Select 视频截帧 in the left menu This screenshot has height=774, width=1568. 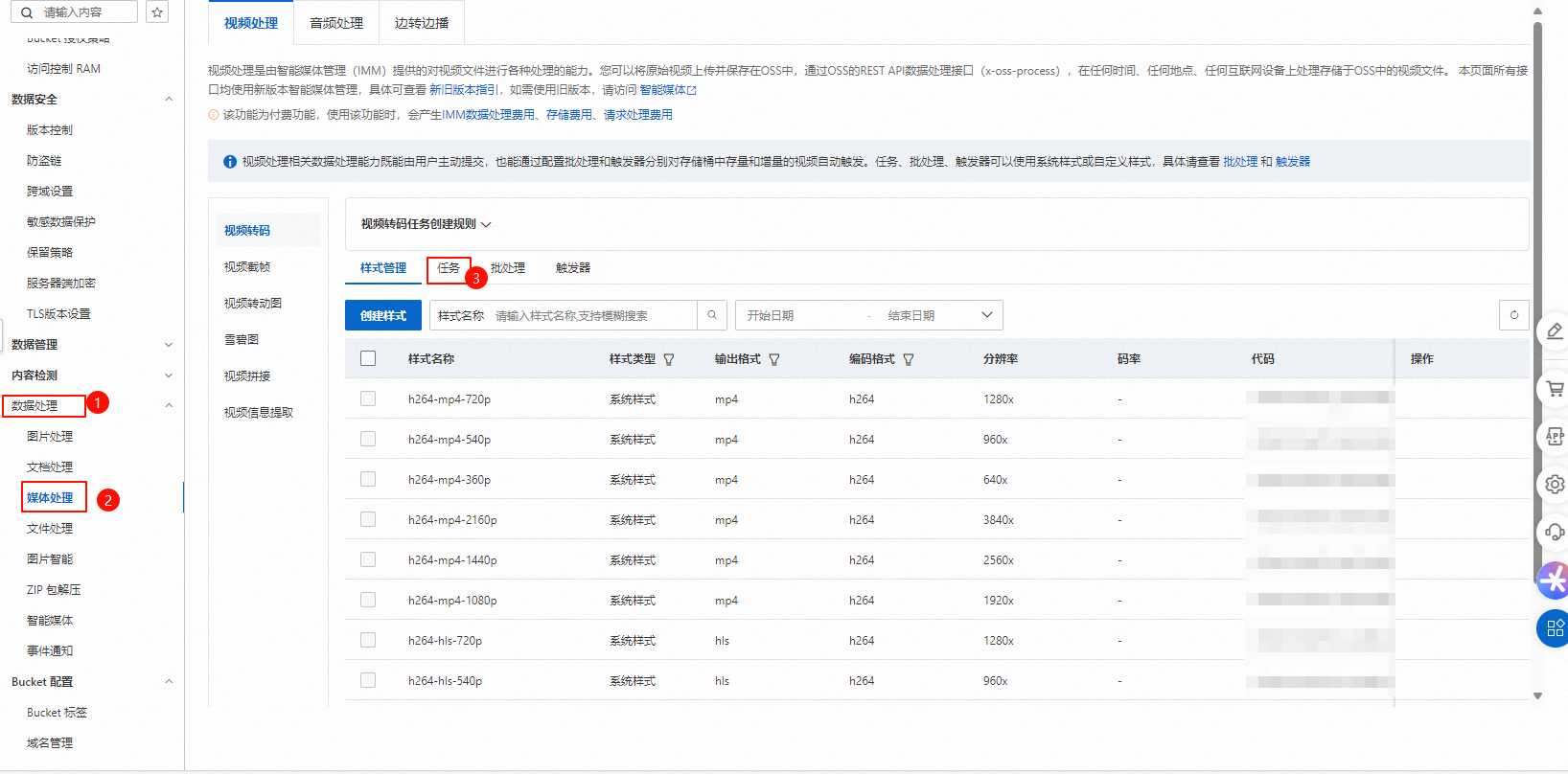tap(247, 267)
